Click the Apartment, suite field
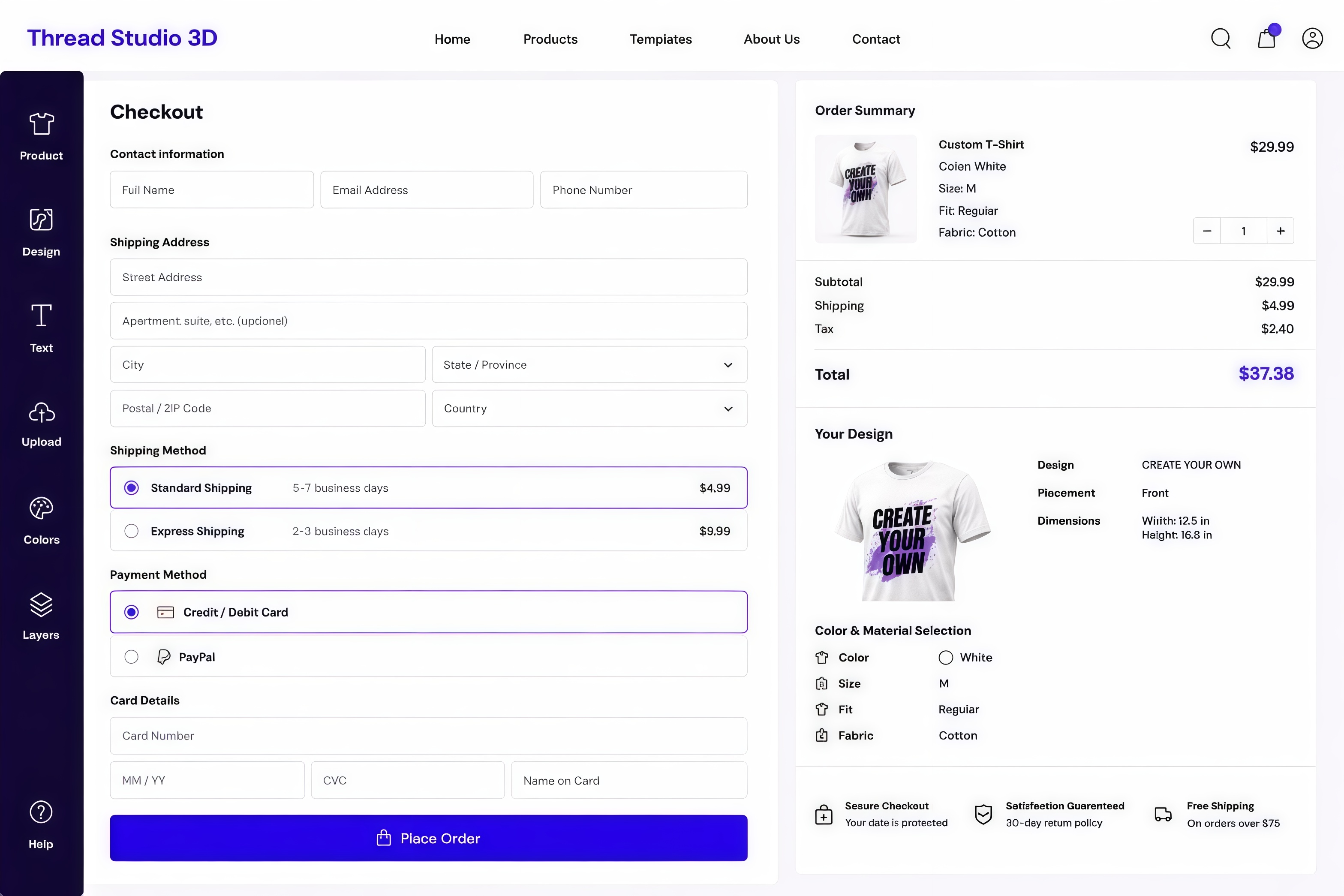This screenshot has width=1344, height=896. click(x=429, y=321)
